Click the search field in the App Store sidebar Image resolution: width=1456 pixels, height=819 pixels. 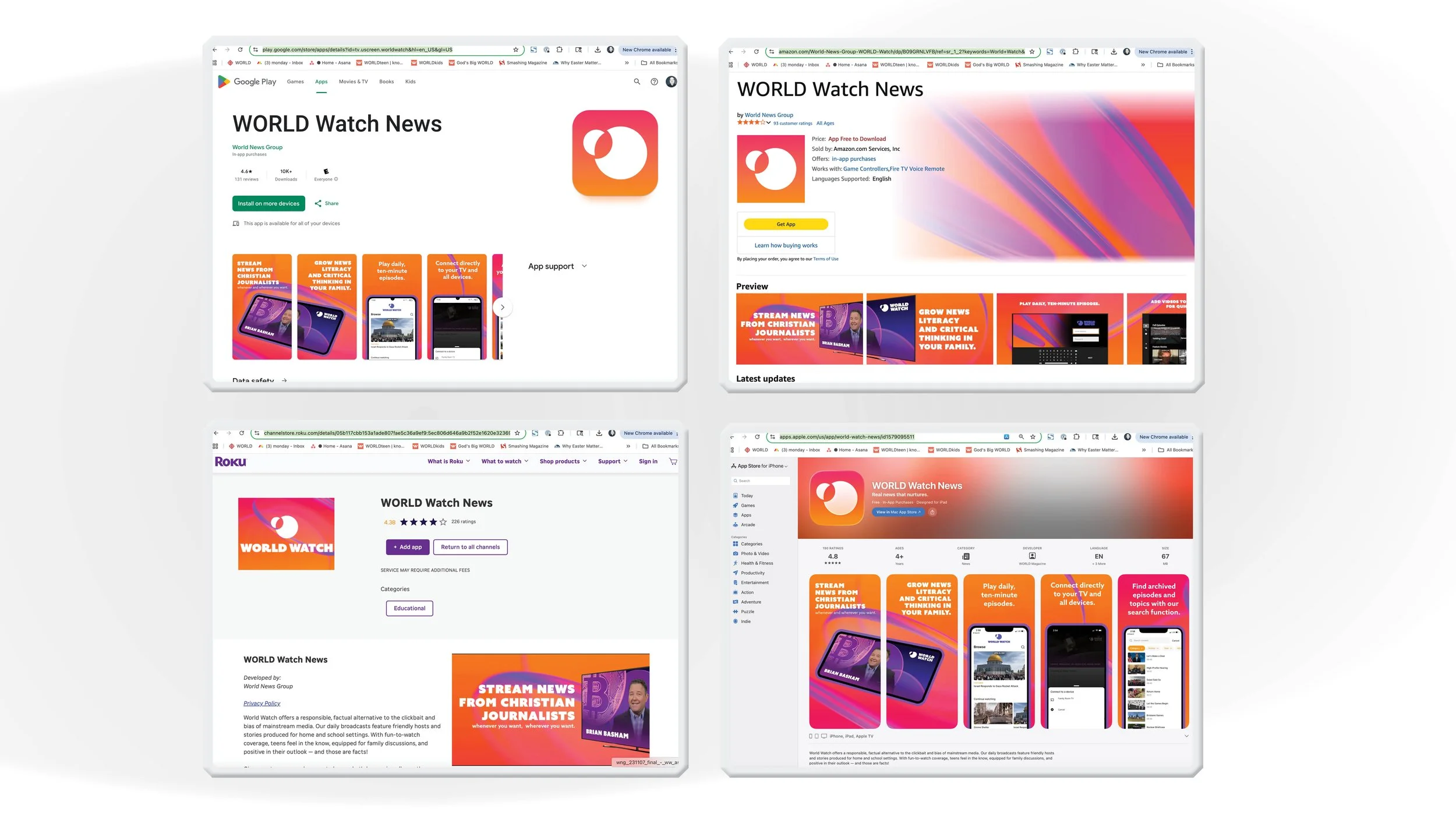pyautogui.click(x=761, y=480)
